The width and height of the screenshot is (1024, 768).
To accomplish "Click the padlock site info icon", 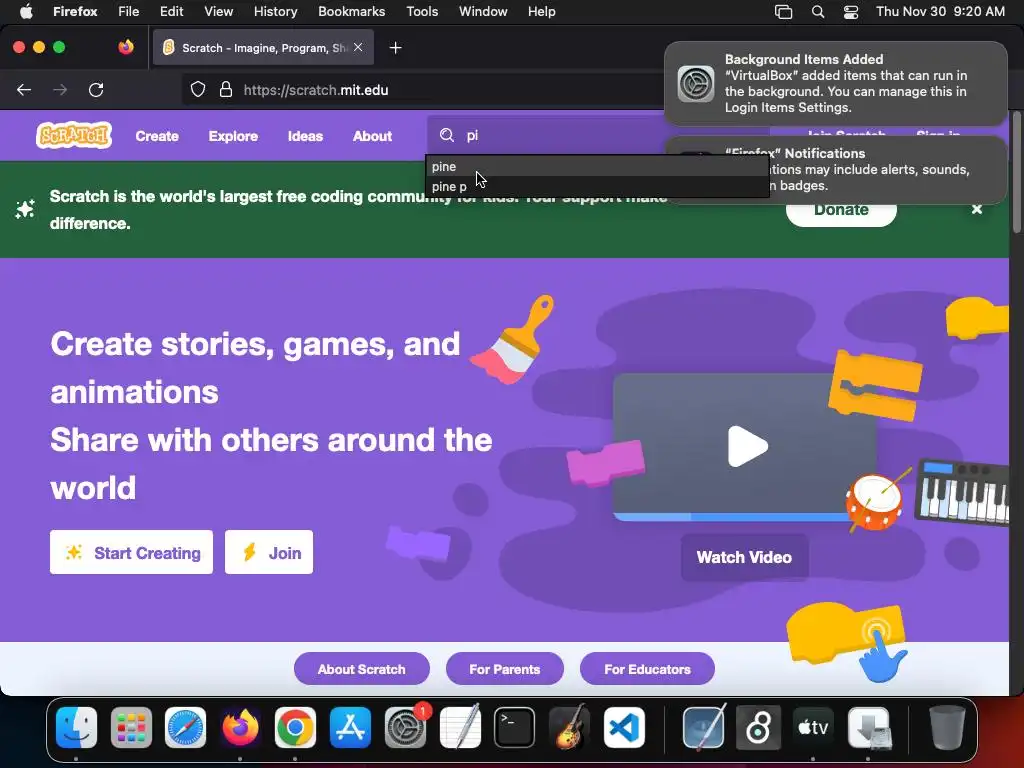I will (226, 90).
